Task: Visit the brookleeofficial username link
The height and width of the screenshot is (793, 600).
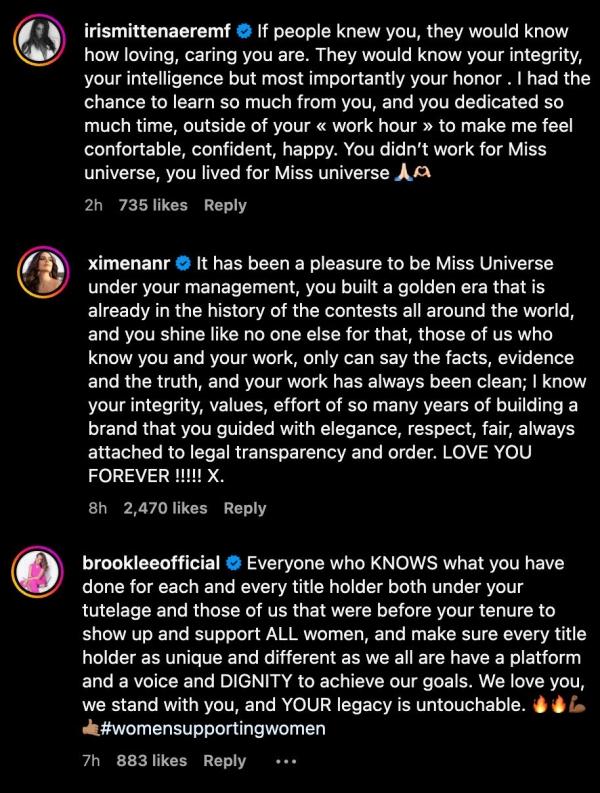Action: pos(153,562)
